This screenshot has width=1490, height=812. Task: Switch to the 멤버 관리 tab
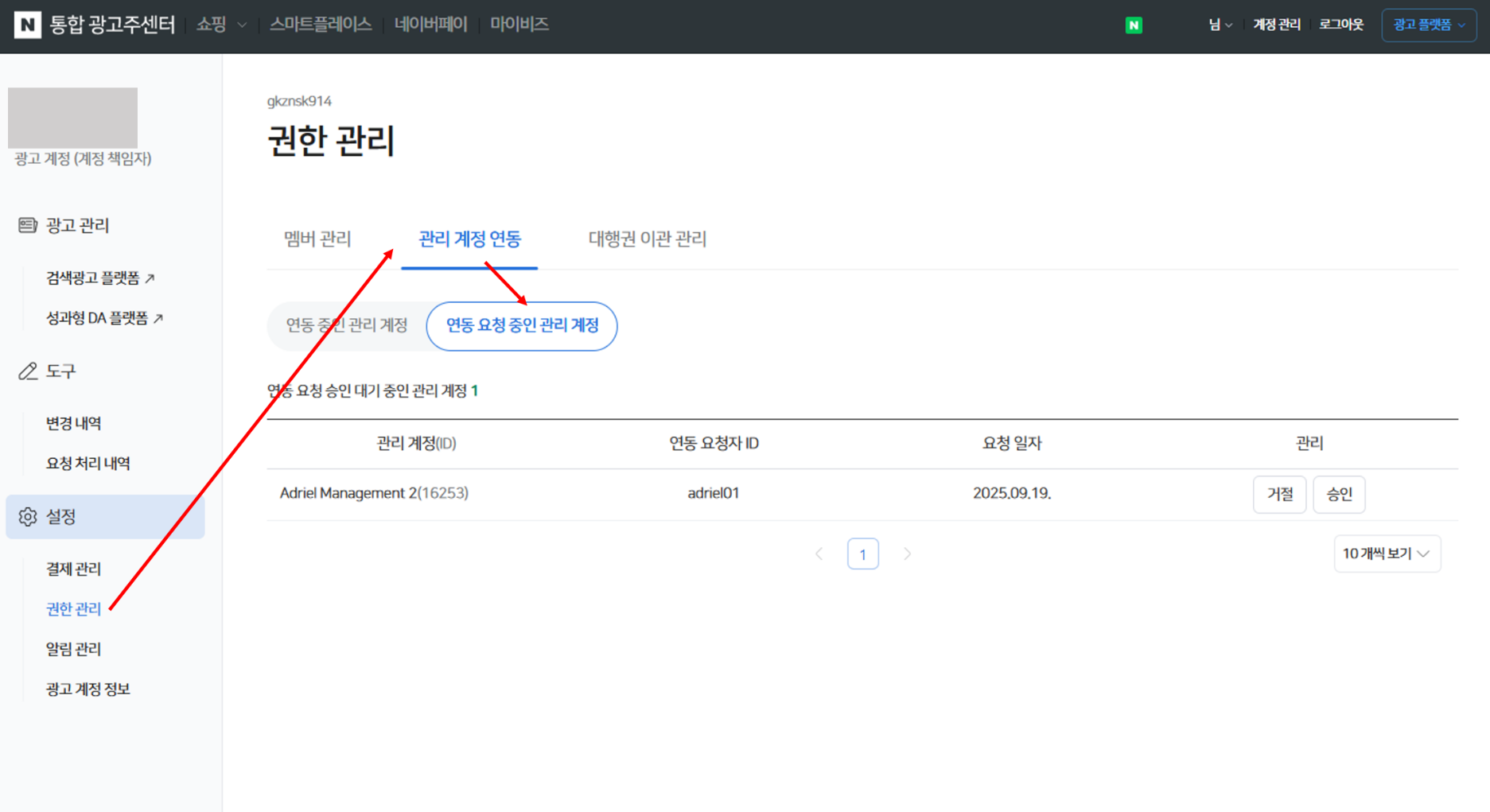[x=317, y=239]
